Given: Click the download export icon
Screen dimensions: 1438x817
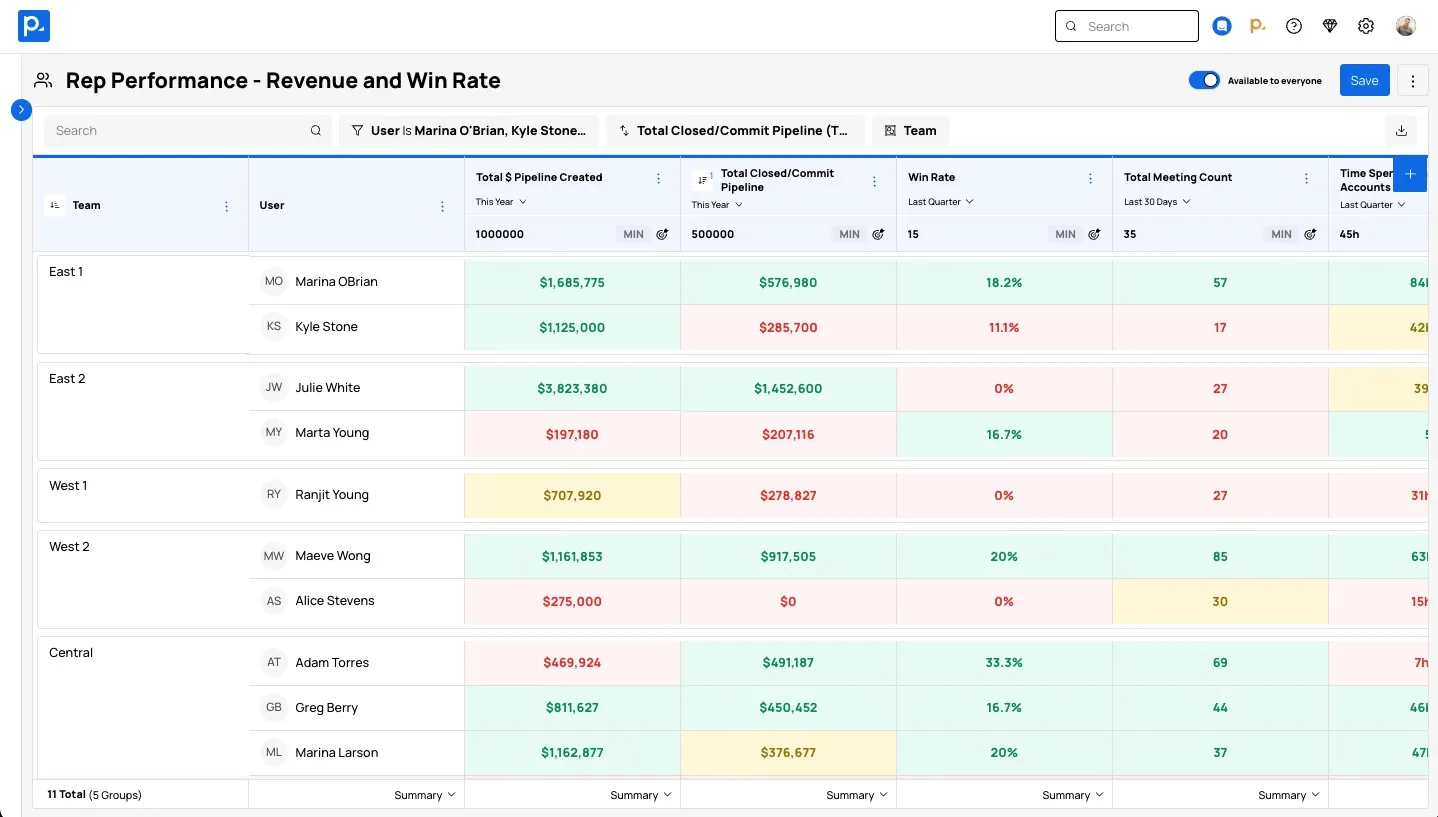Looking at the screenshot, I should [x=1401, y=131].
